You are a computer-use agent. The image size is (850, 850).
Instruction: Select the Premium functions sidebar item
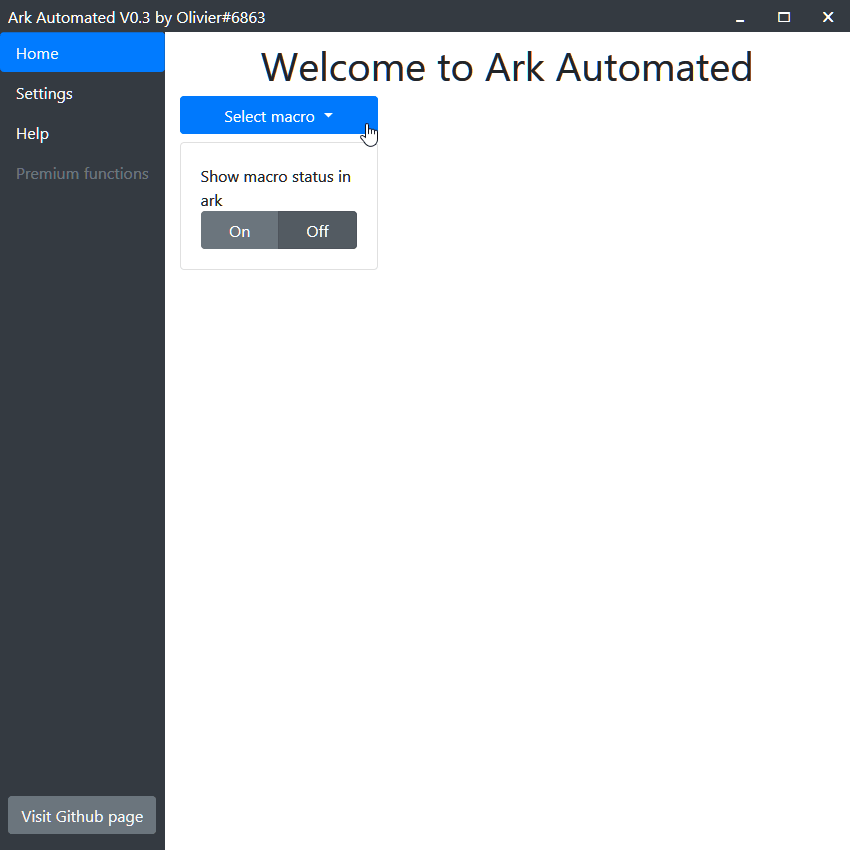[82, 173]
